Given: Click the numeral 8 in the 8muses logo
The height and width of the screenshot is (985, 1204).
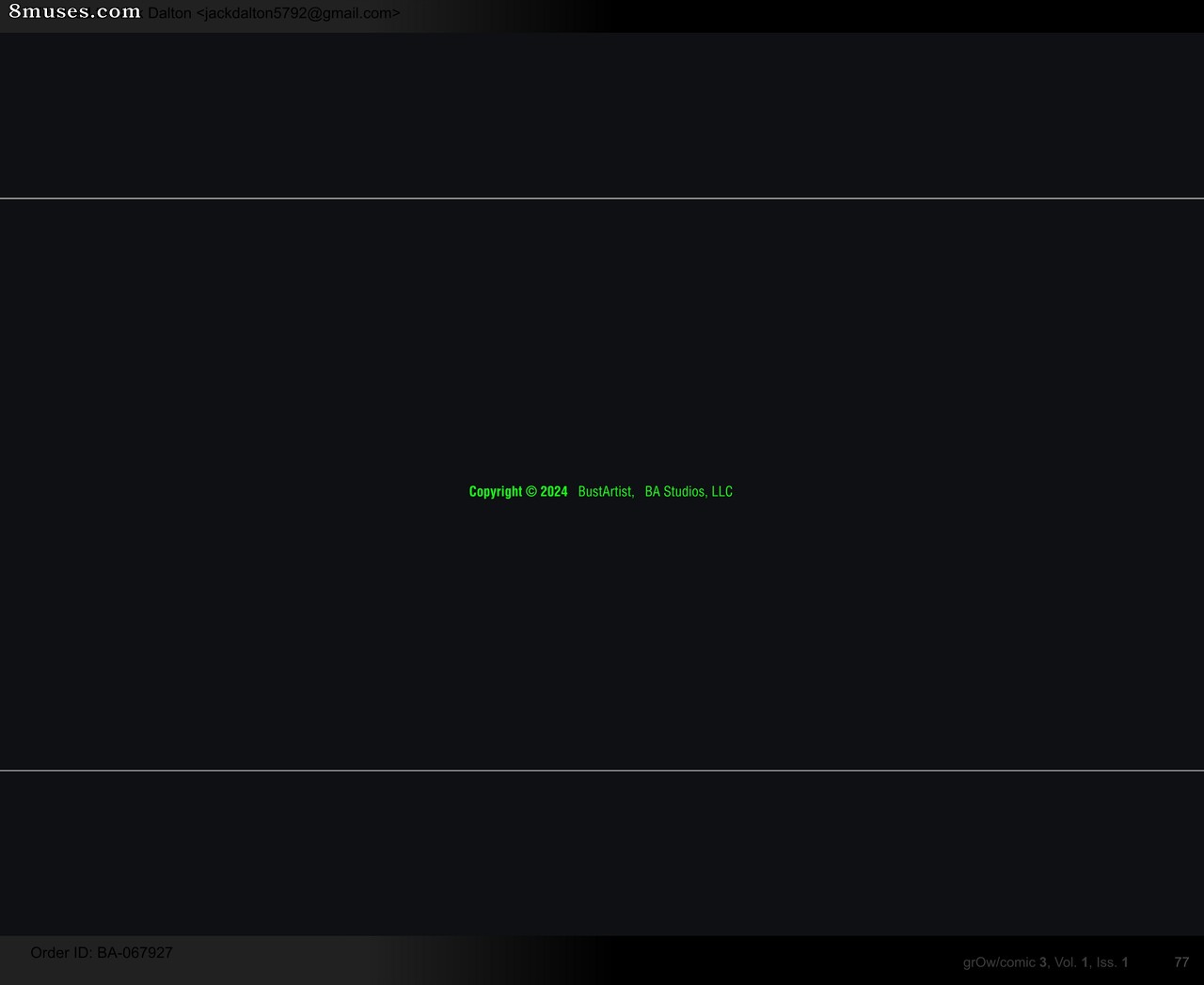Looking at the screenshot, I should click(x=15, y=12).
